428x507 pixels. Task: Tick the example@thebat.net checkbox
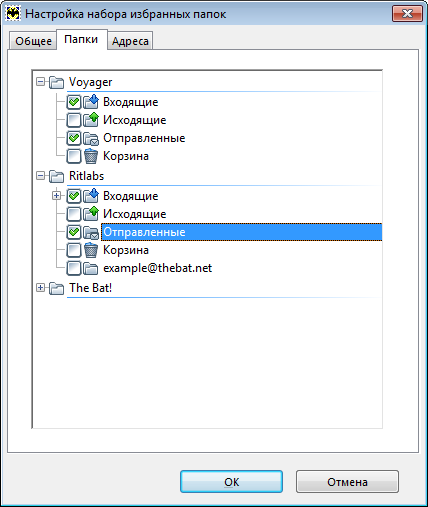coord(74,268)
